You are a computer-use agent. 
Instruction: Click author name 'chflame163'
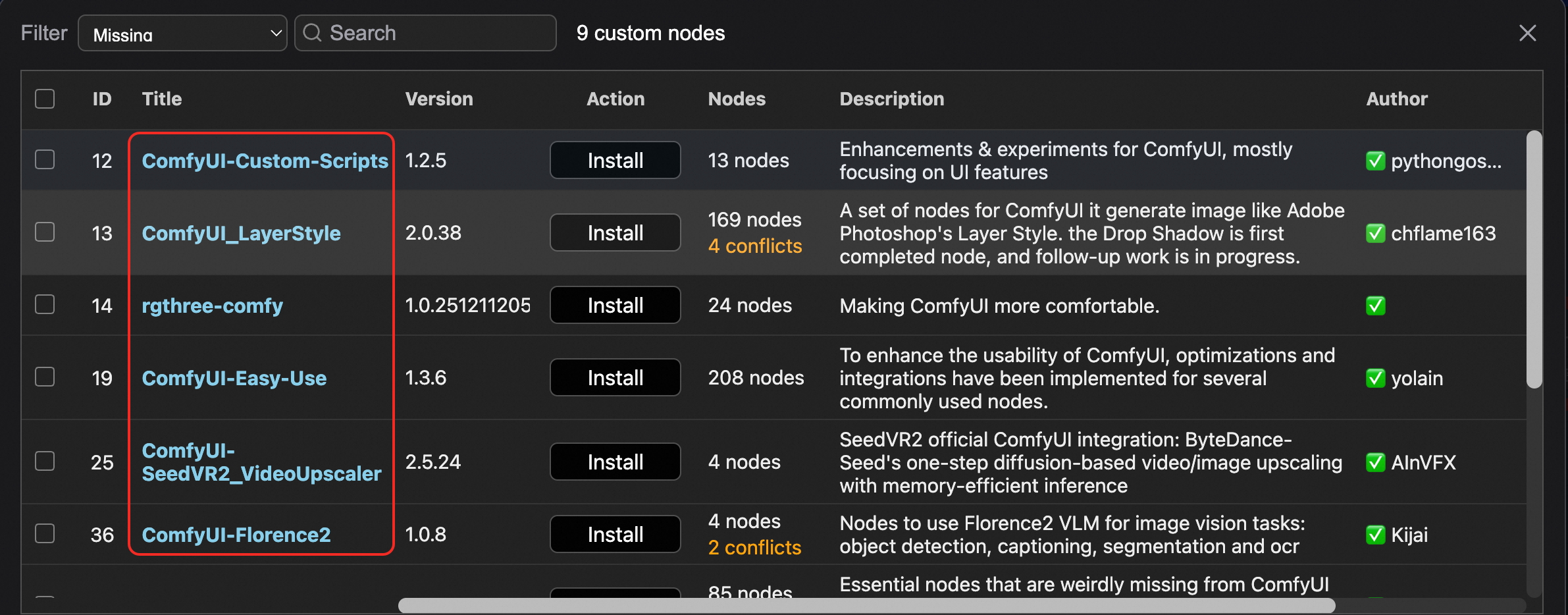tap(1444, 233)
